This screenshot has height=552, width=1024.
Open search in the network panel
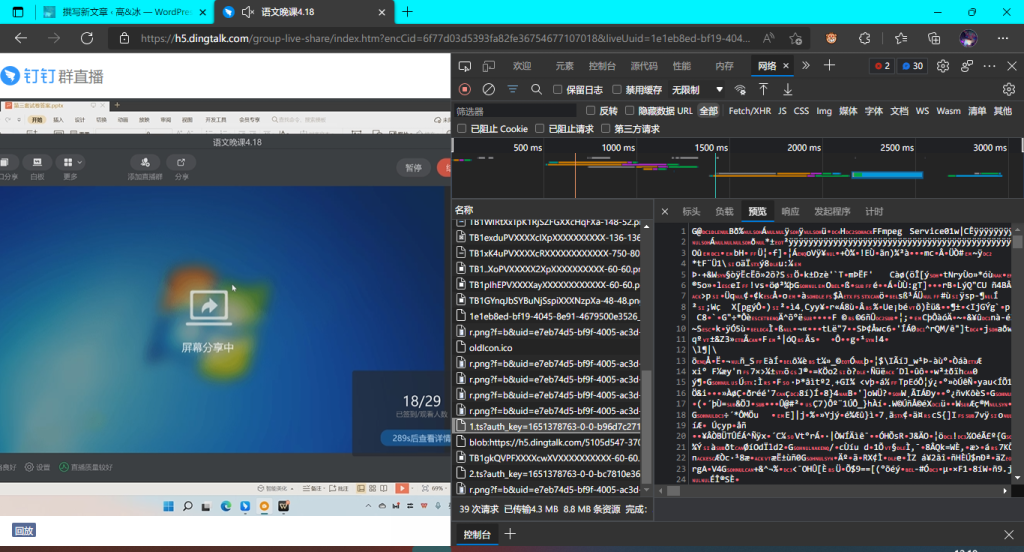tap(537, 90)
